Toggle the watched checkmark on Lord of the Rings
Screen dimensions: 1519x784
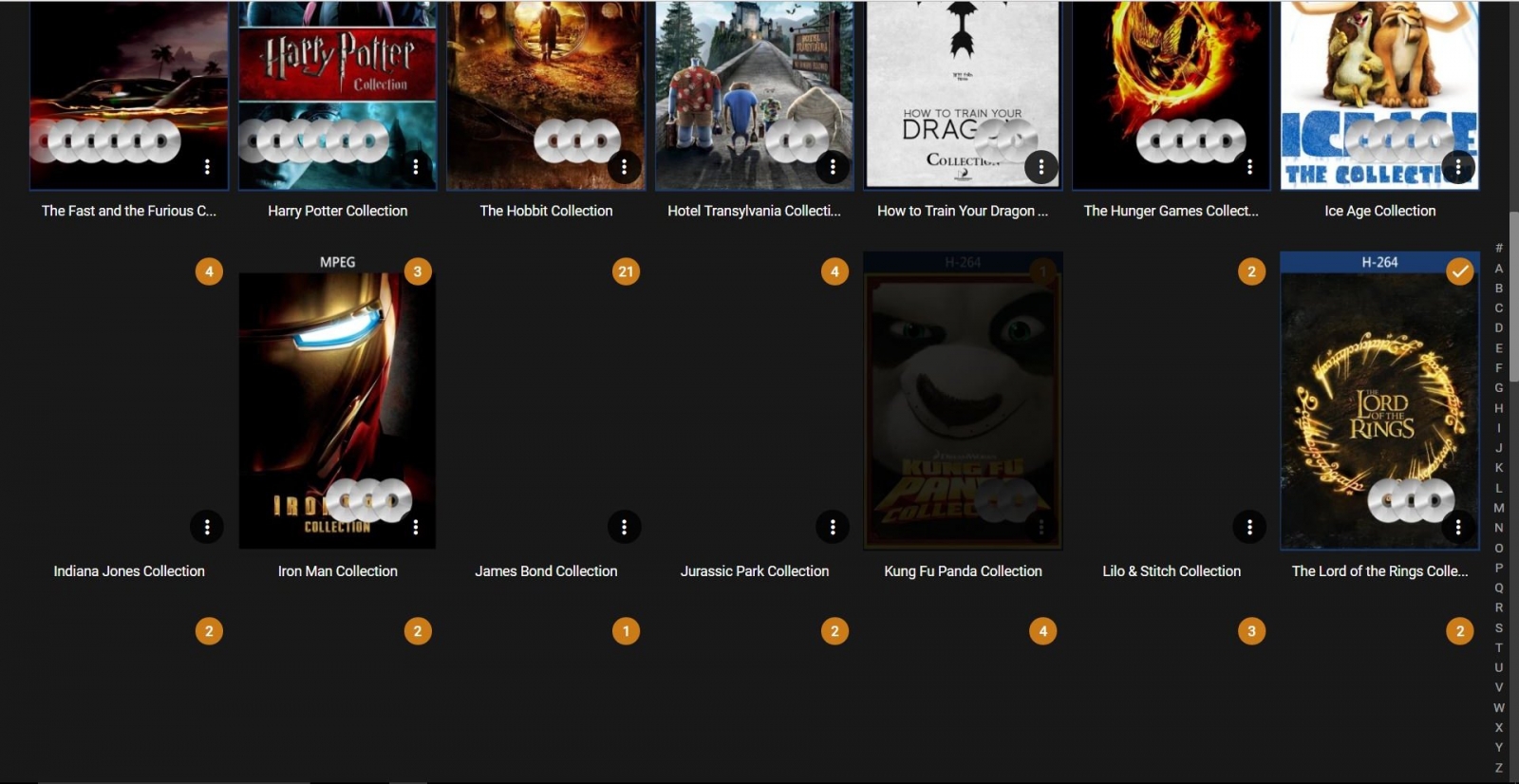click(x=1460, y=271)
